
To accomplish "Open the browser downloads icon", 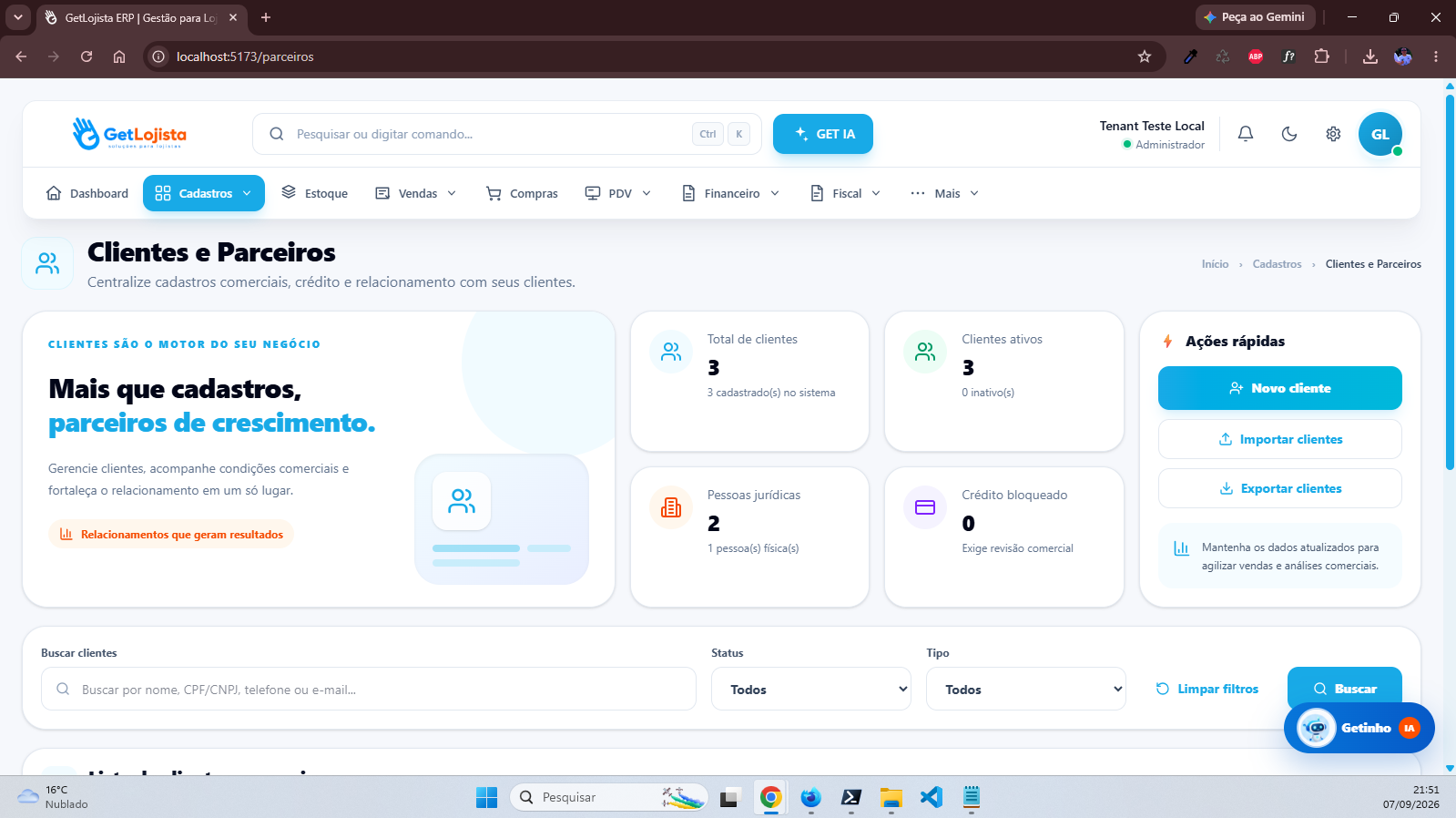I will (x=1369, y=56).
